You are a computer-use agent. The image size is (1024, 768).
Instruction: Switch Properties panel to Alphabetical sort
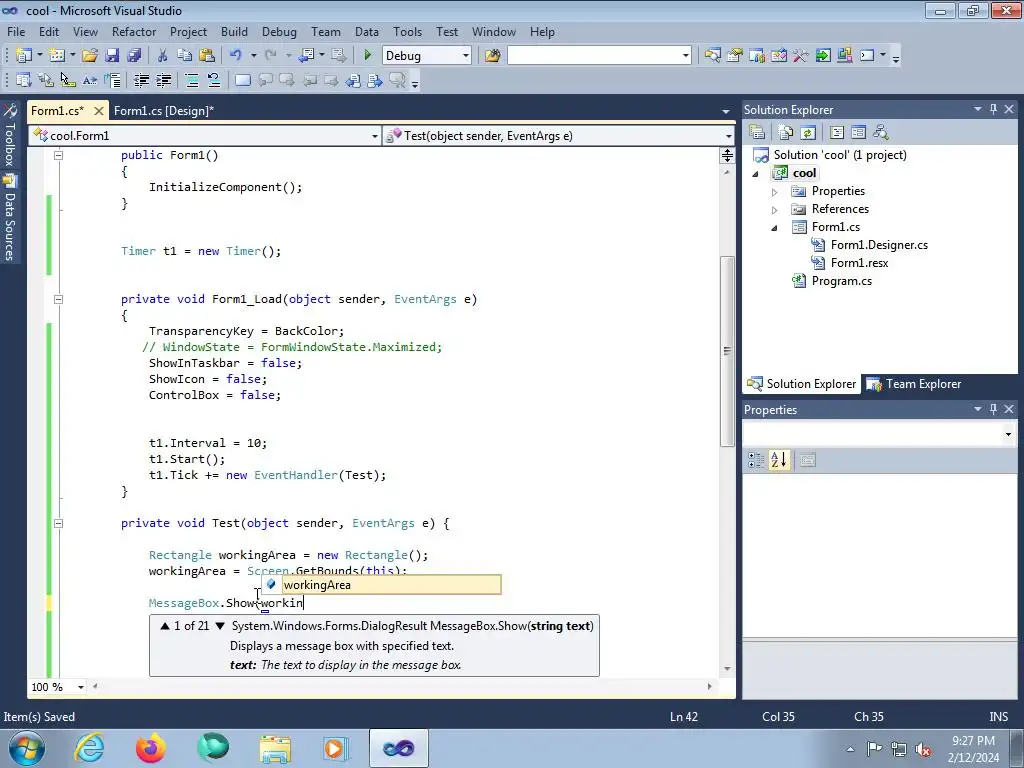coord(778,460)
